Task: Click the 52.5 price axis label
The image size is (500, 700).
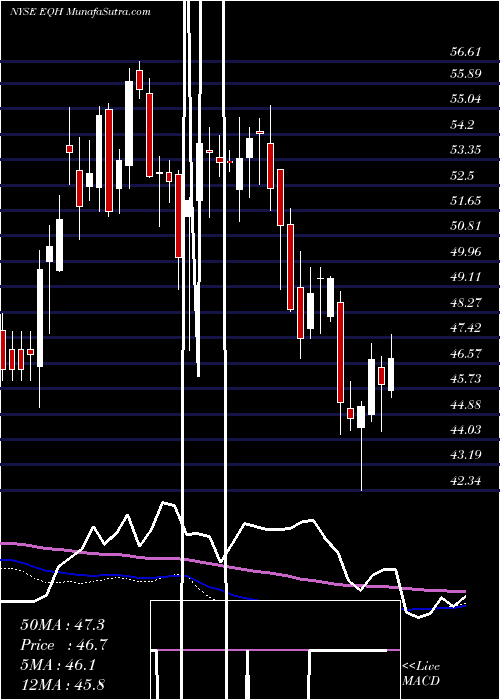Action: click(x=462, y=175)
